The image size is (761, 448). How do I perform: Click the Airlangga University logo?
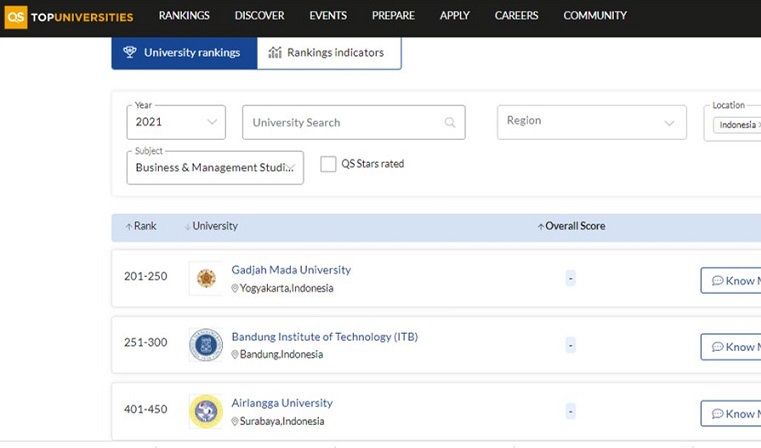[206, 411]
